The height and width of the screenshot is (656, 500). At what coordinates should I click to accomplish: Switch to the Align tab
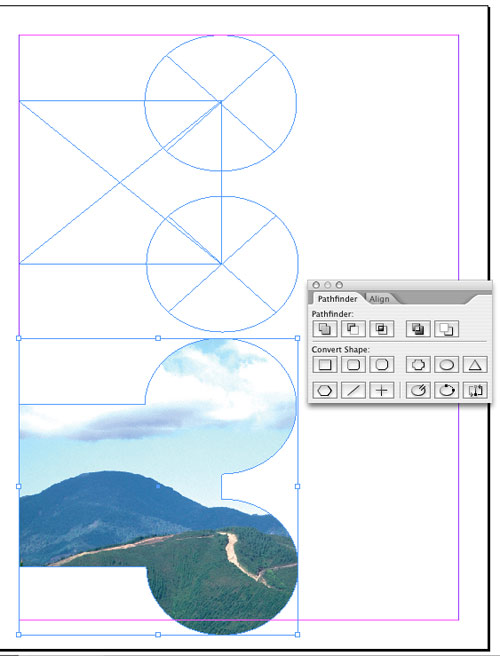(x=379, y=299)
